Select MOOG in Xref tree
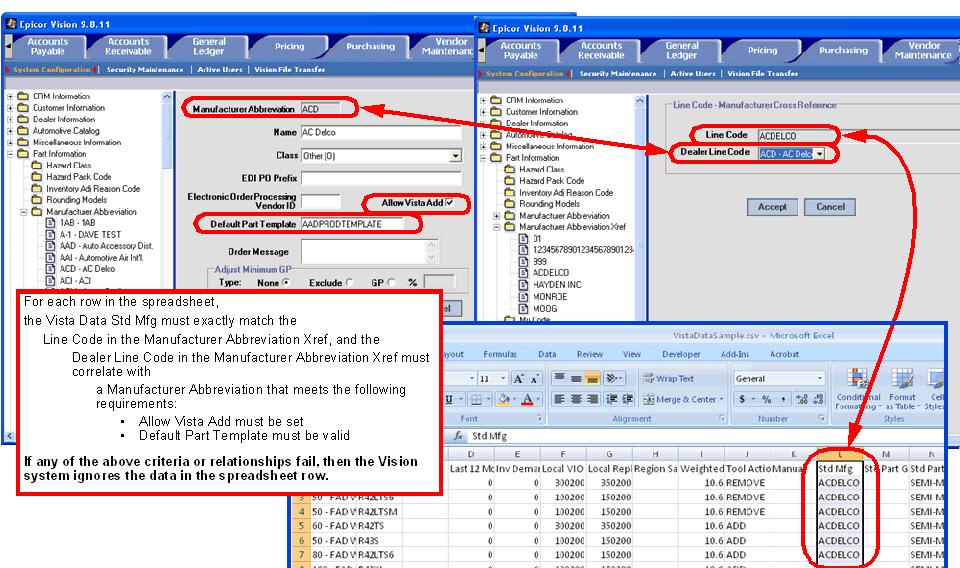Viewport: 960px width, 568px height. point(545,308)
